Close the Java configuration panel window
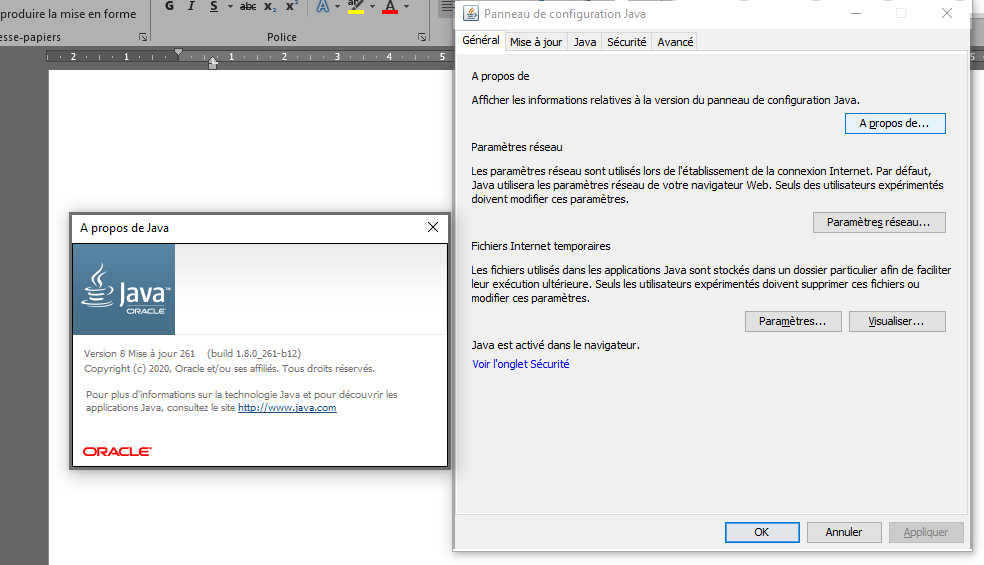 point(947,13)
